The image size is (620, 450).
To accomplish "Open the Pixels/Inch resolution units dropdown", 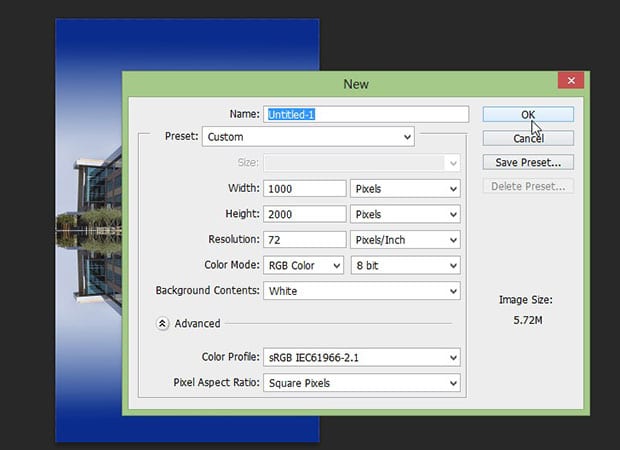I will 405,240.
